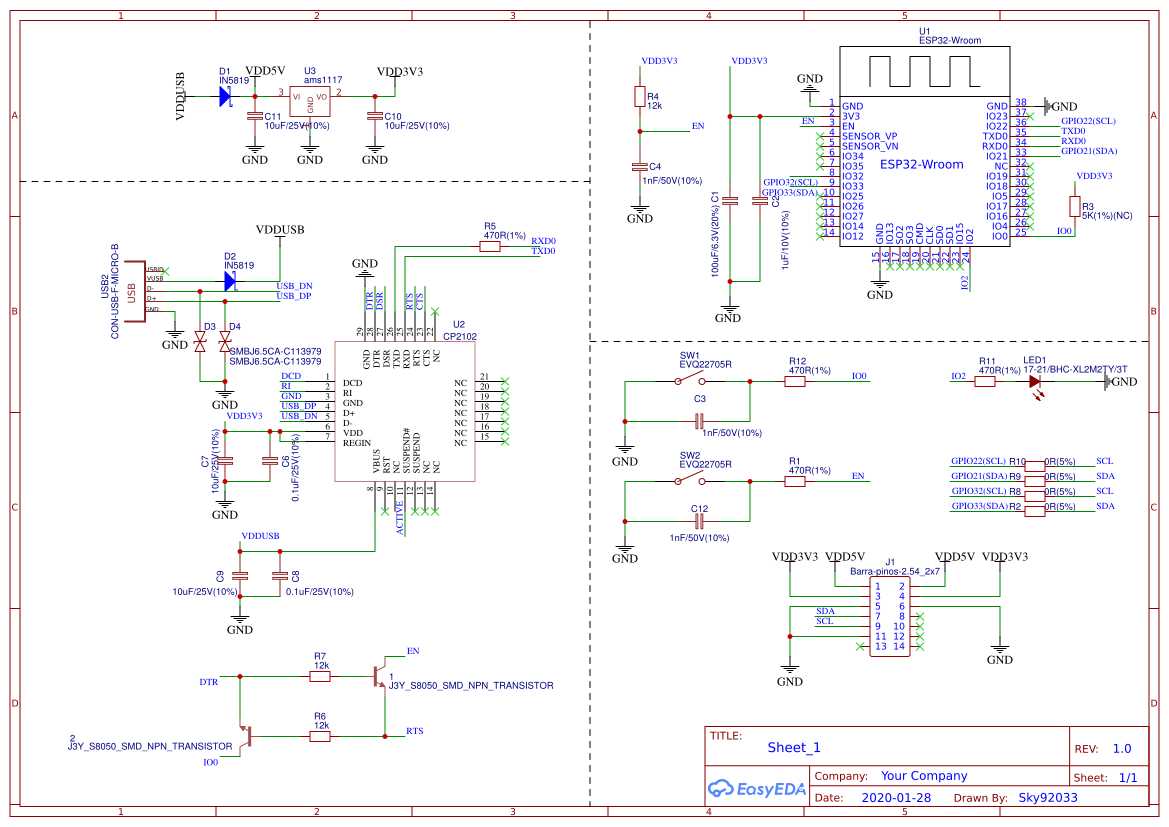The width and height of the screenshot is (1169, 827).
Task: Click the C7 capacitor symbol
Action: pos(224,462)
